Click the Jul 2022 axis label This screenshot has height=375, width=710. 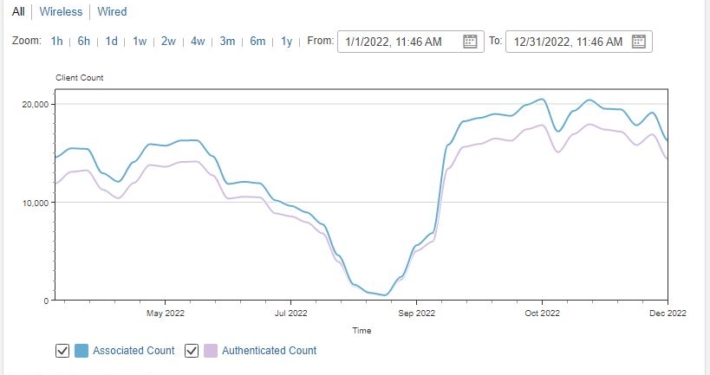point(291,313)
